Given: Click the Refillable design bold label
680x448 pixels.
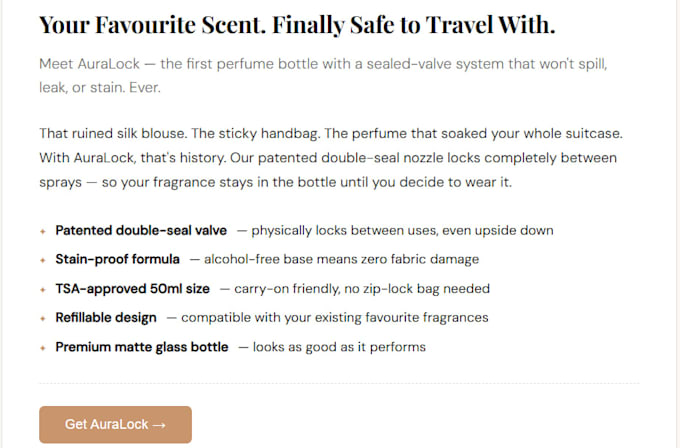Looking at the screenshot, I should point(106,317).
